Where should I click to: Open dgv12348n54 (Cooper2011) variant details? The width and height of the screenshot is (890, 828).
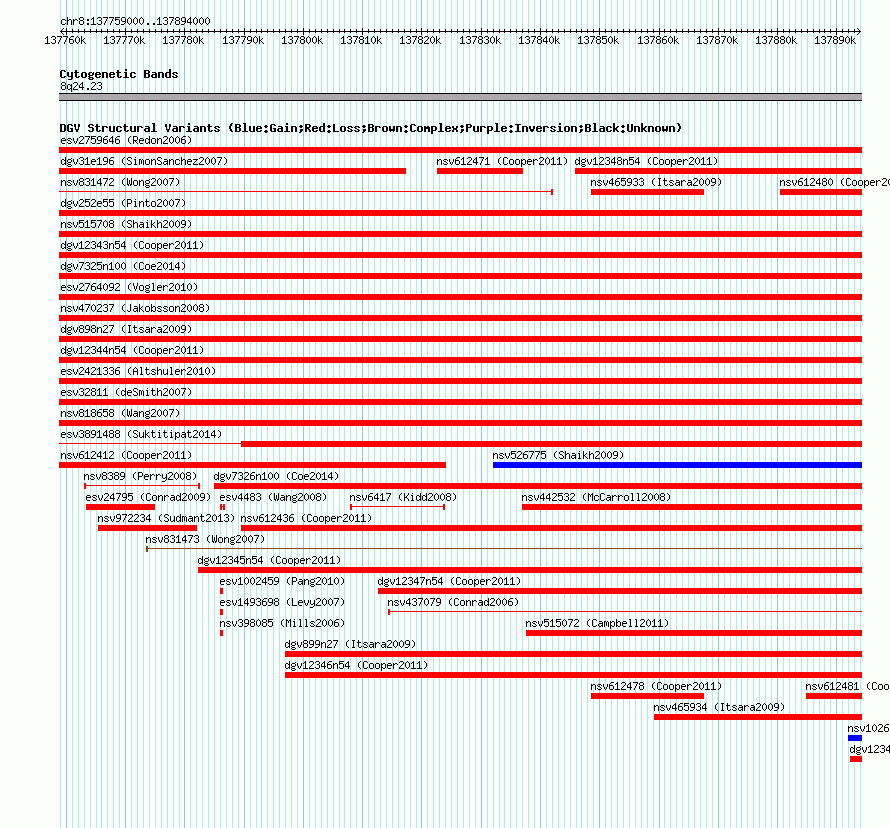[646, 161]
